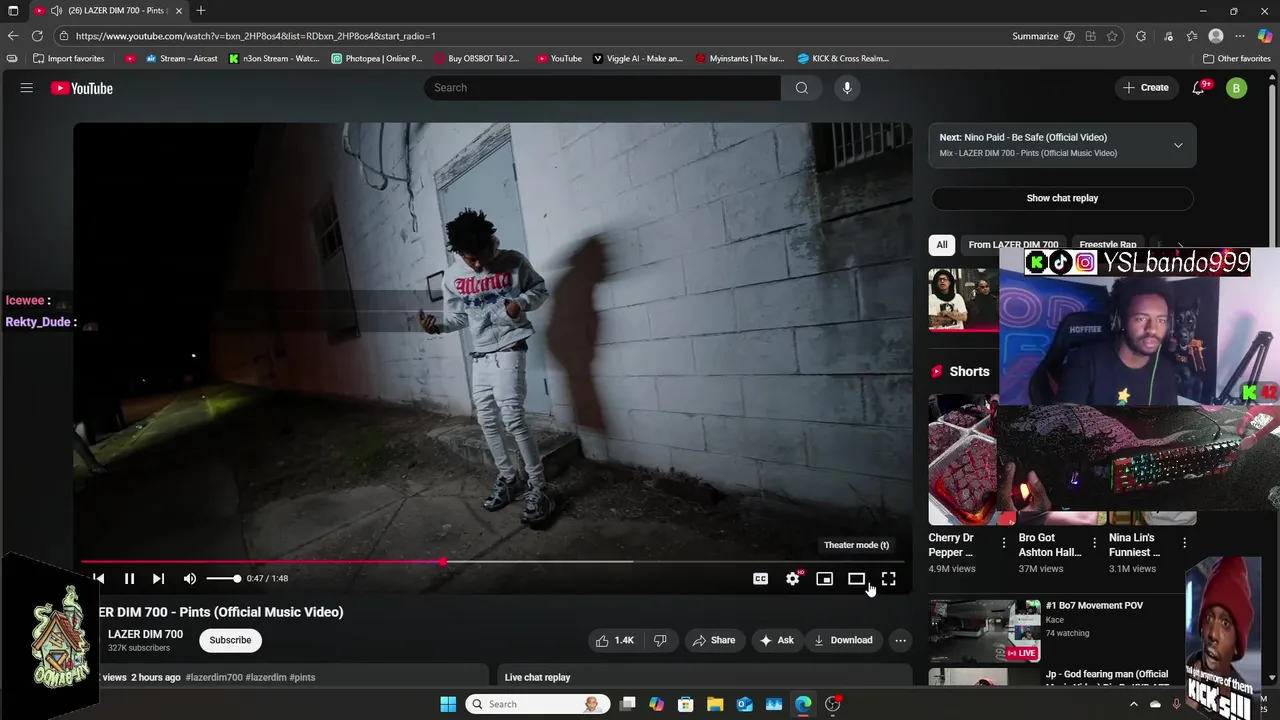Open the Windows Start menu

[448, 704]
